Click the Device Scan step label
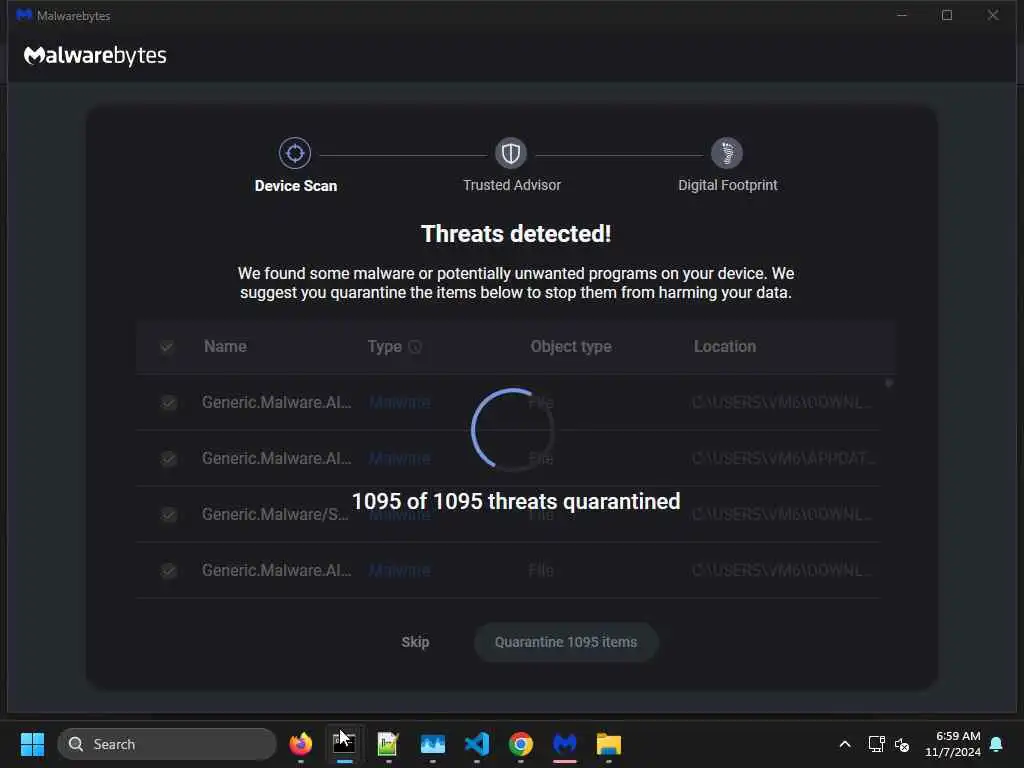 coord(296,186)
